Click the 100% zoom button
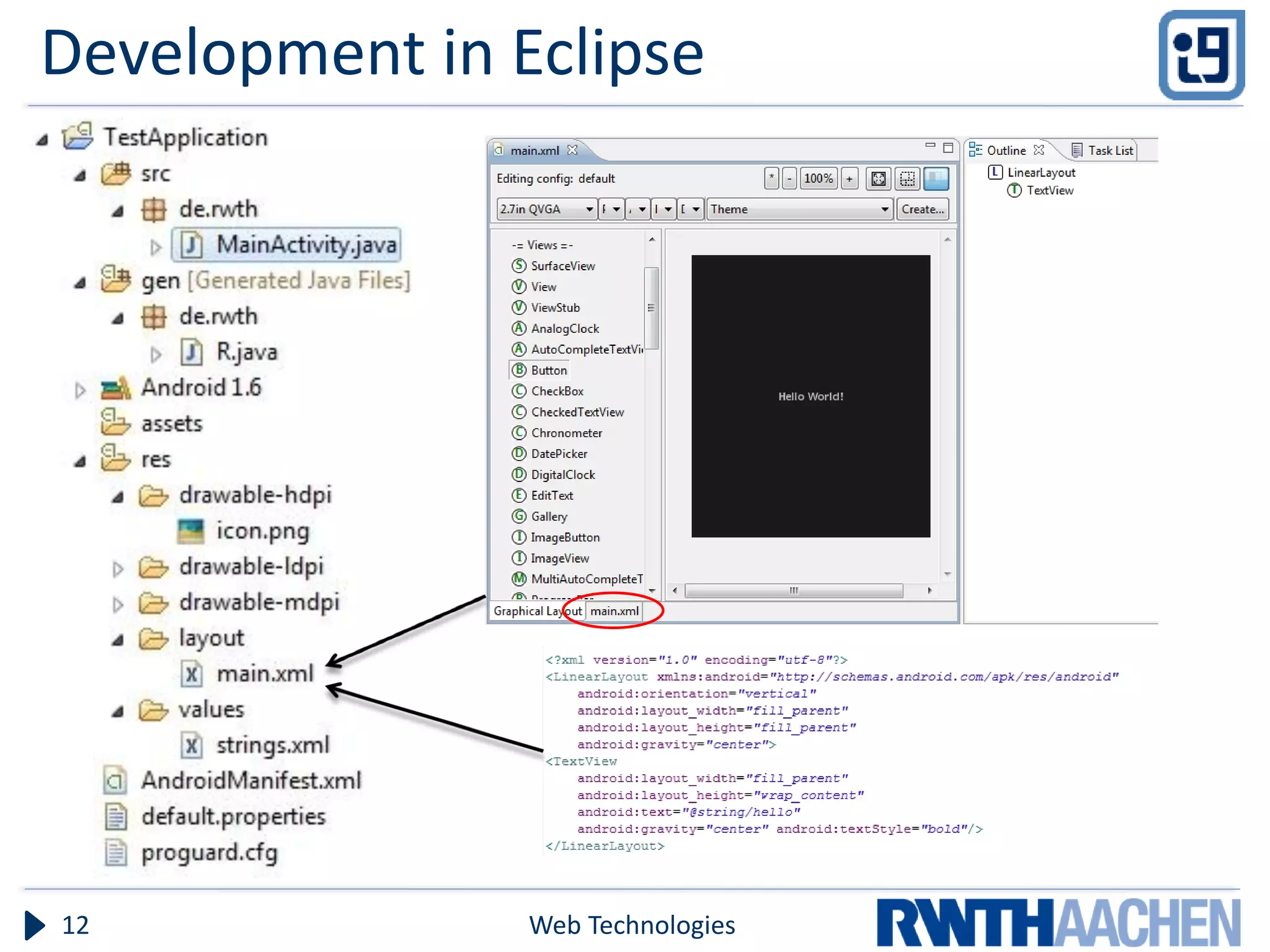1270x952 pixels. [x=819, y=179]
